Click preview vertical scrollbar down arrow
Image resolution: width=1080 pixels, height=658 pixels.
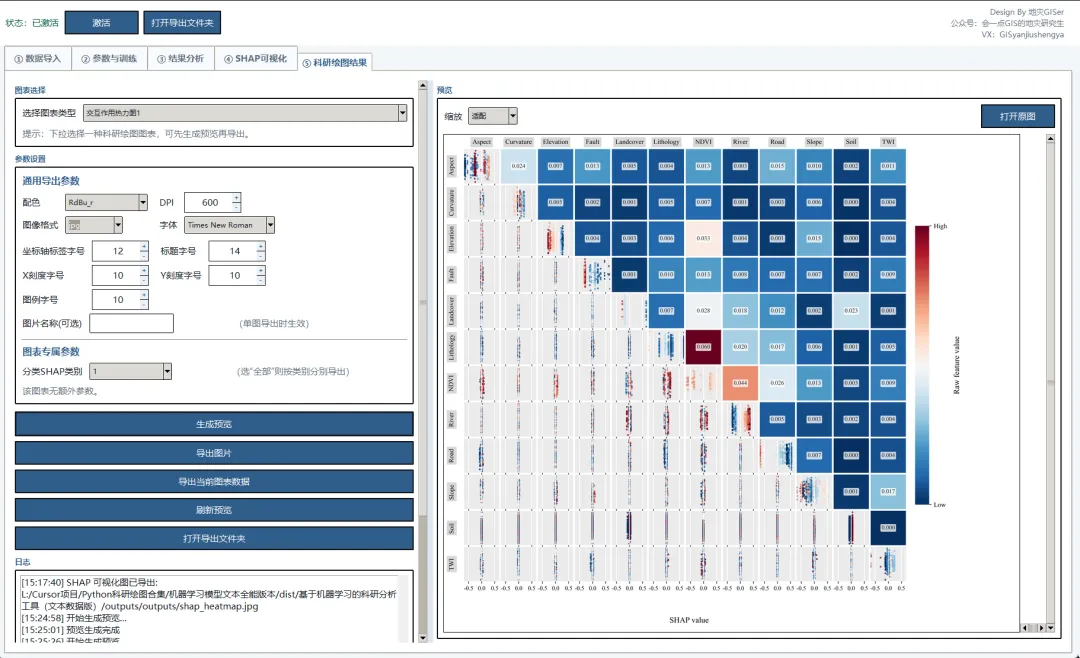tap(1050, 628)
